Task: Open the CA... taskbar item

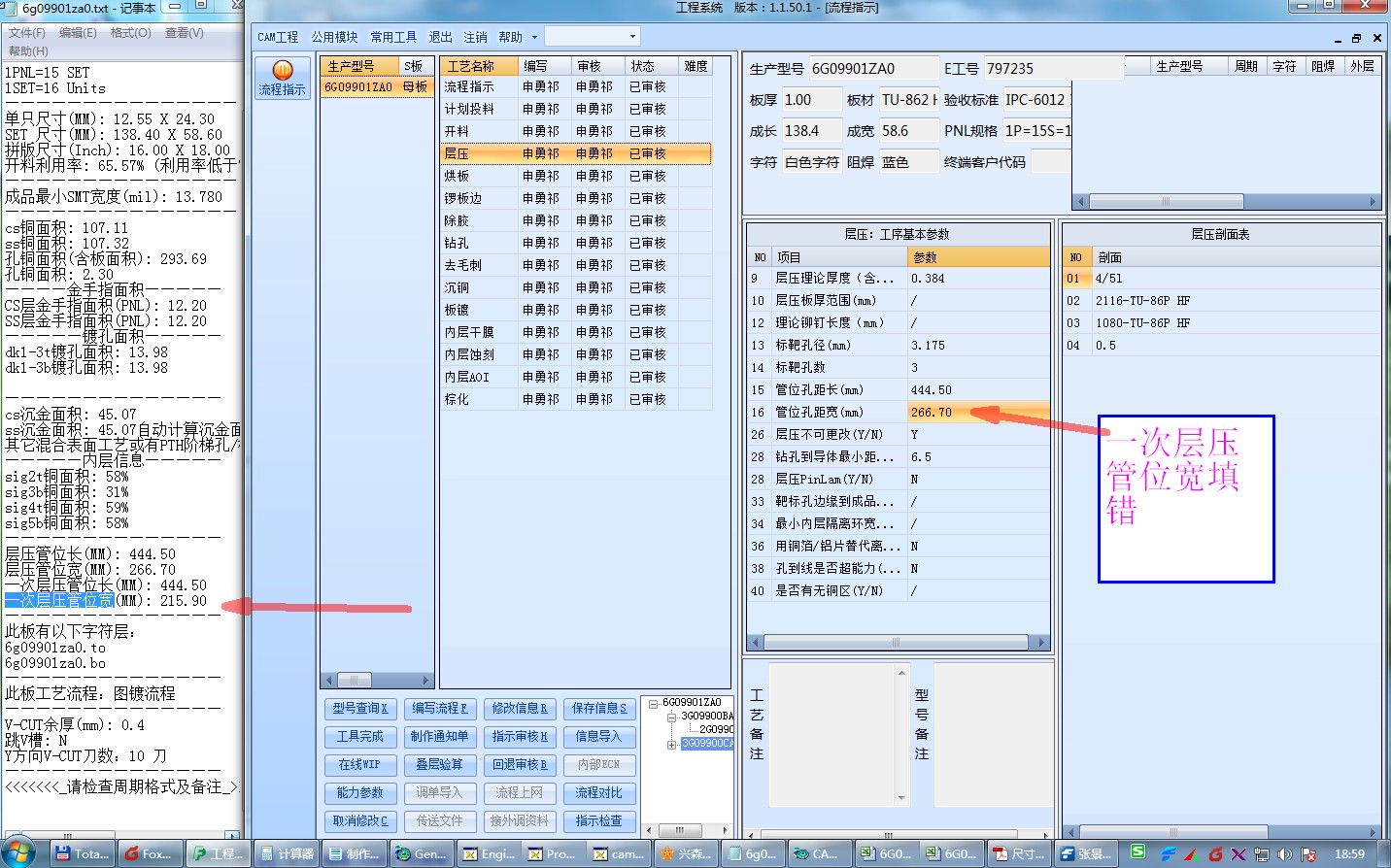Action: tap(818, 853)
